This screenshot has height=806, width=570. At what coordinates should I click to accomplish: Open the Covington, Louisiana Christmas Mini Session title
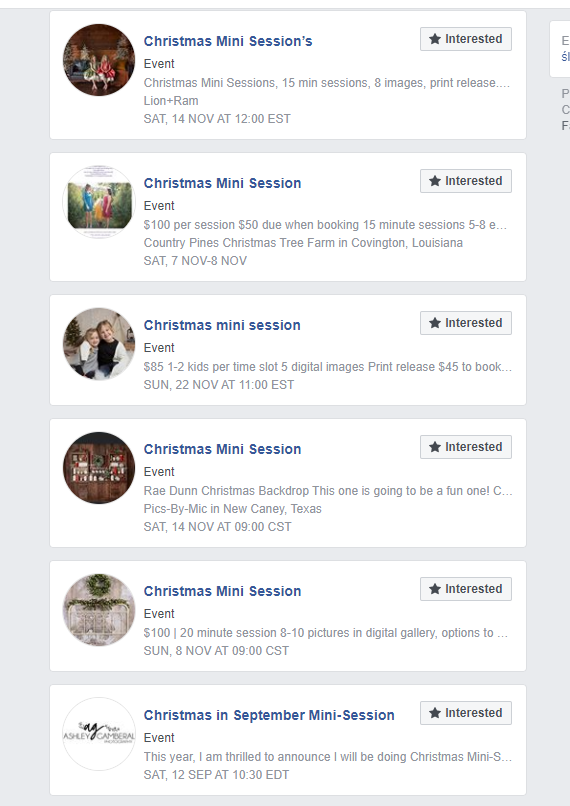(222, 183)
